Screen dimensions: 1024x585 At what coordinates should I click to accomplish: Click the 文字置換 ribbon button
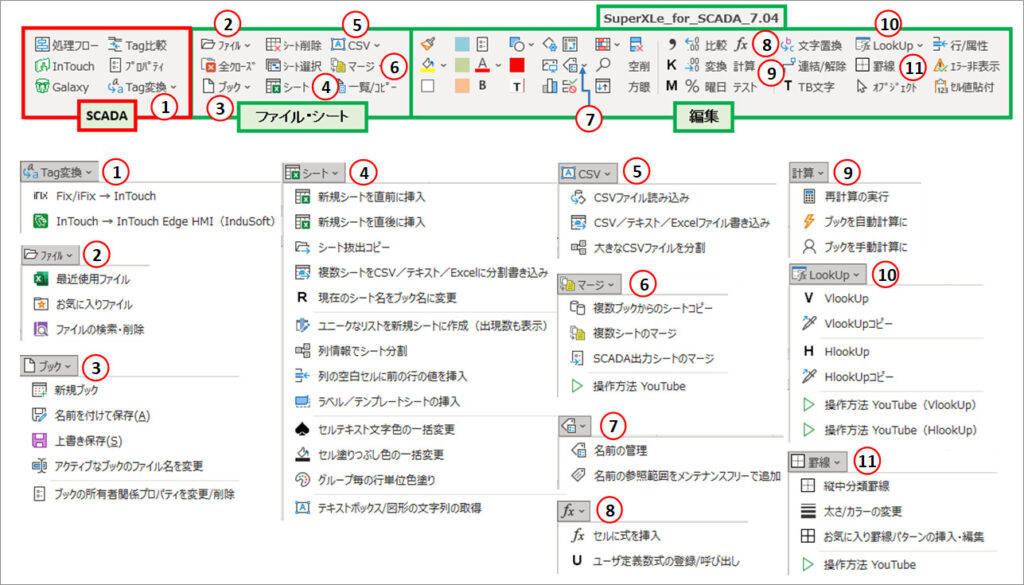[x=811, y=45]
